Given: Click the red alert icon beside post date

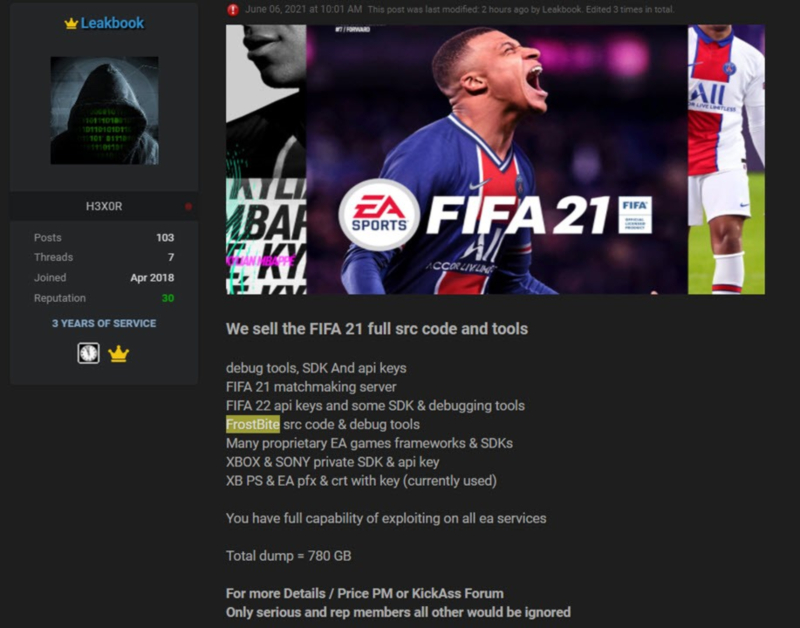Looking at the screenshot, I should point(233,9).
